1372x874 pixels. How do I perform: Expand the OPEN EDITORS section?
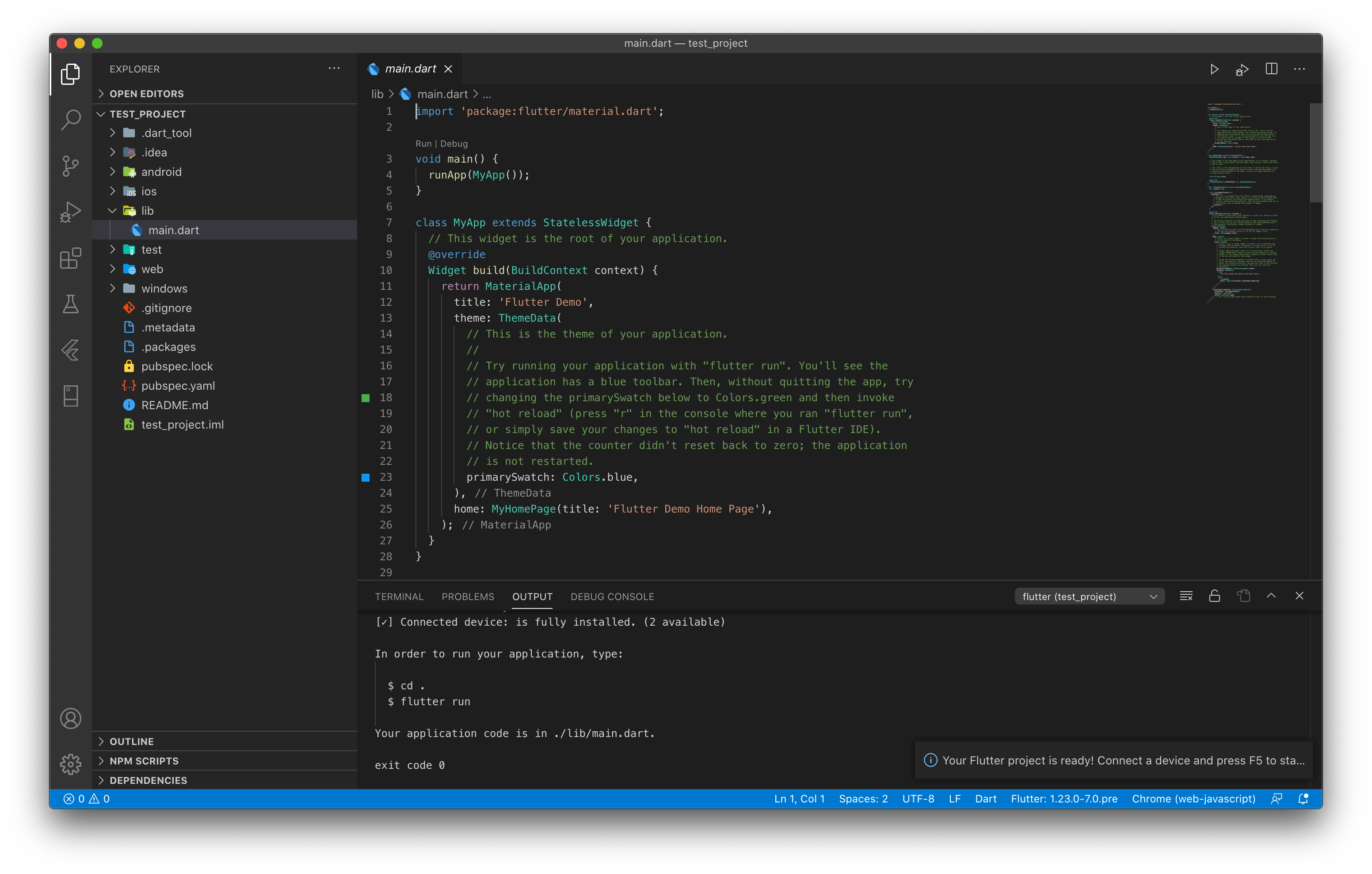pos(225,93)
